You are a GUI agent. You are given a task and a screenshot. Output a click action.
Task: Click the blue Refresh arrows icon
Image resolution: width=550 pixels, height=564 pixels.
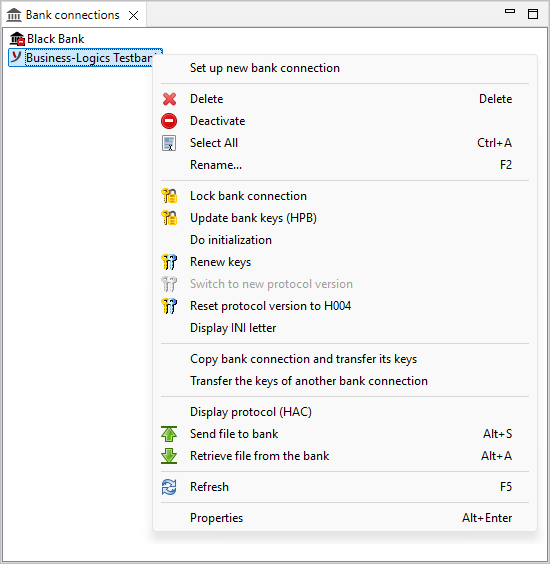tap(169, 487)
